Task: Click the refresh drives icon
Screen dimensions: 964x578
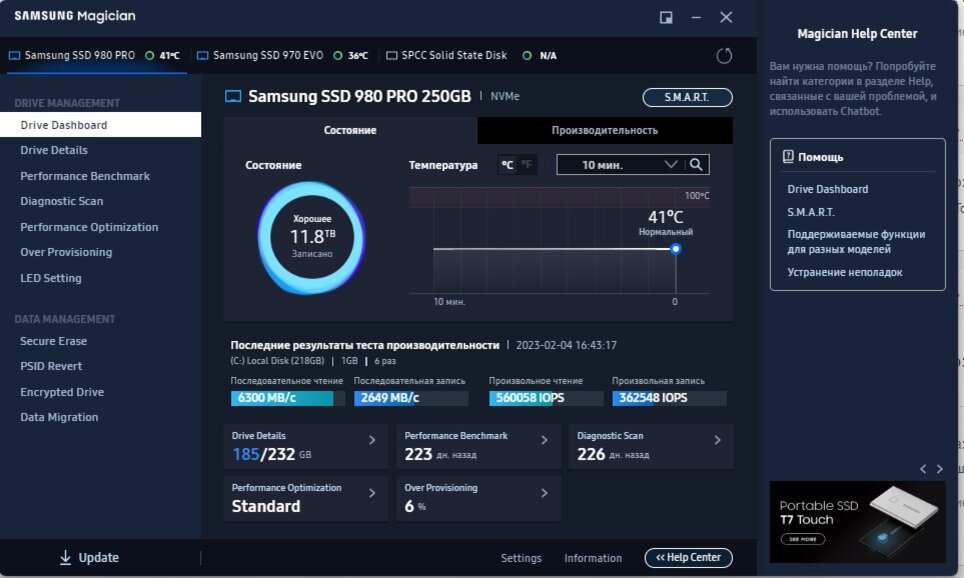Action: coord(724,56)
